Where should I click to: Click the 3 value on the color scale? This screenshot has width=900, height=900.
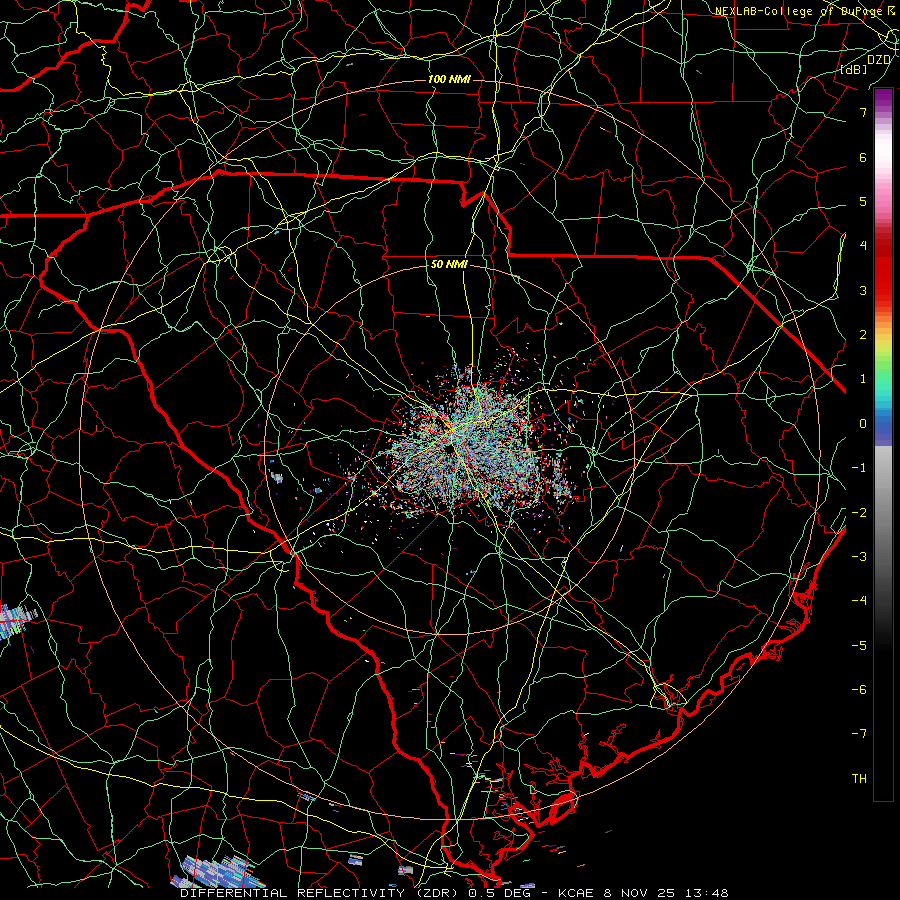click(863, 290)
